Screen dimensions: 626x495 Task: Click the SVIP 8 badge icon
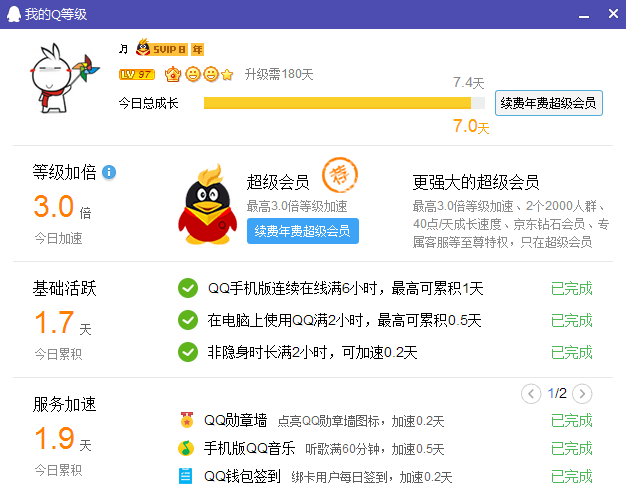[162, 49]
